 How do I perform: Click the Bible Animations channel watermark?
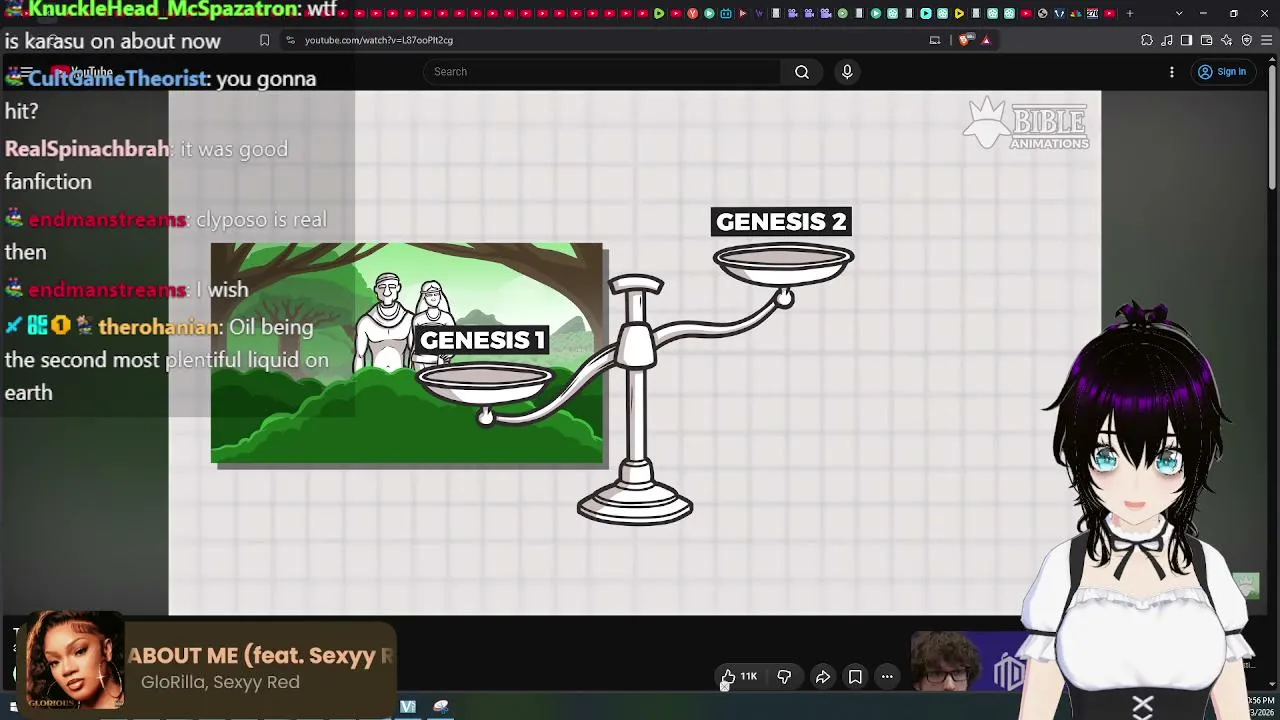[x=1026, y=125]
